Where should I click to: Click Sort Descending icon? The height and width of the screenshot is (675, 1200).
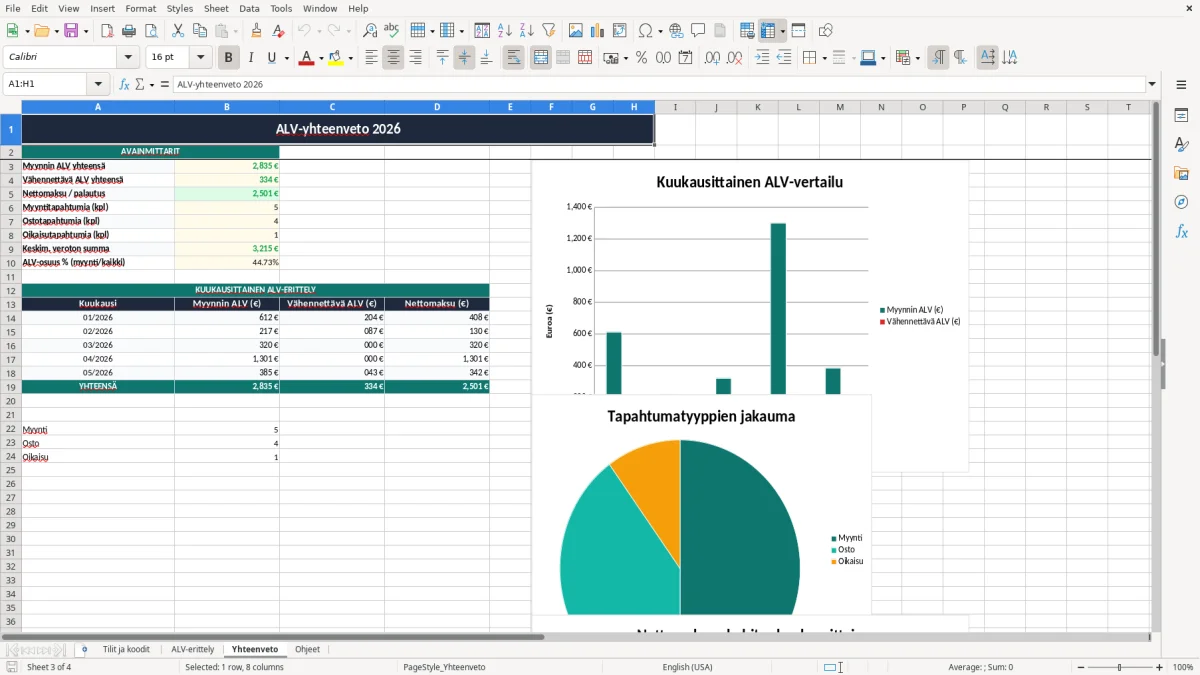526,31
